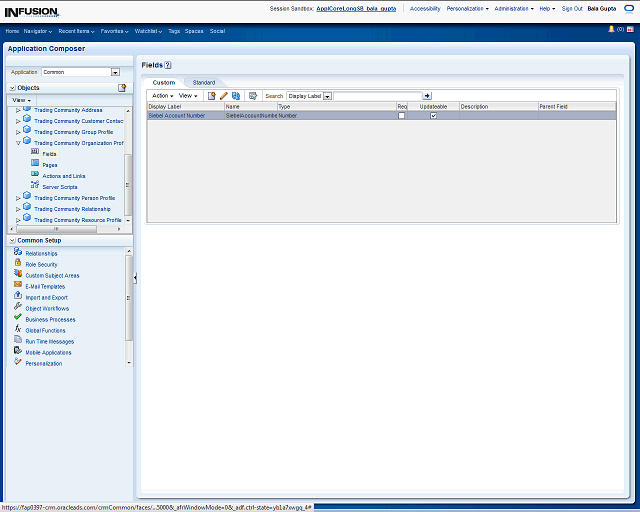Open the Application combo box dropdown
This screenshot has width=640, height=512.
tap(115, 72)
